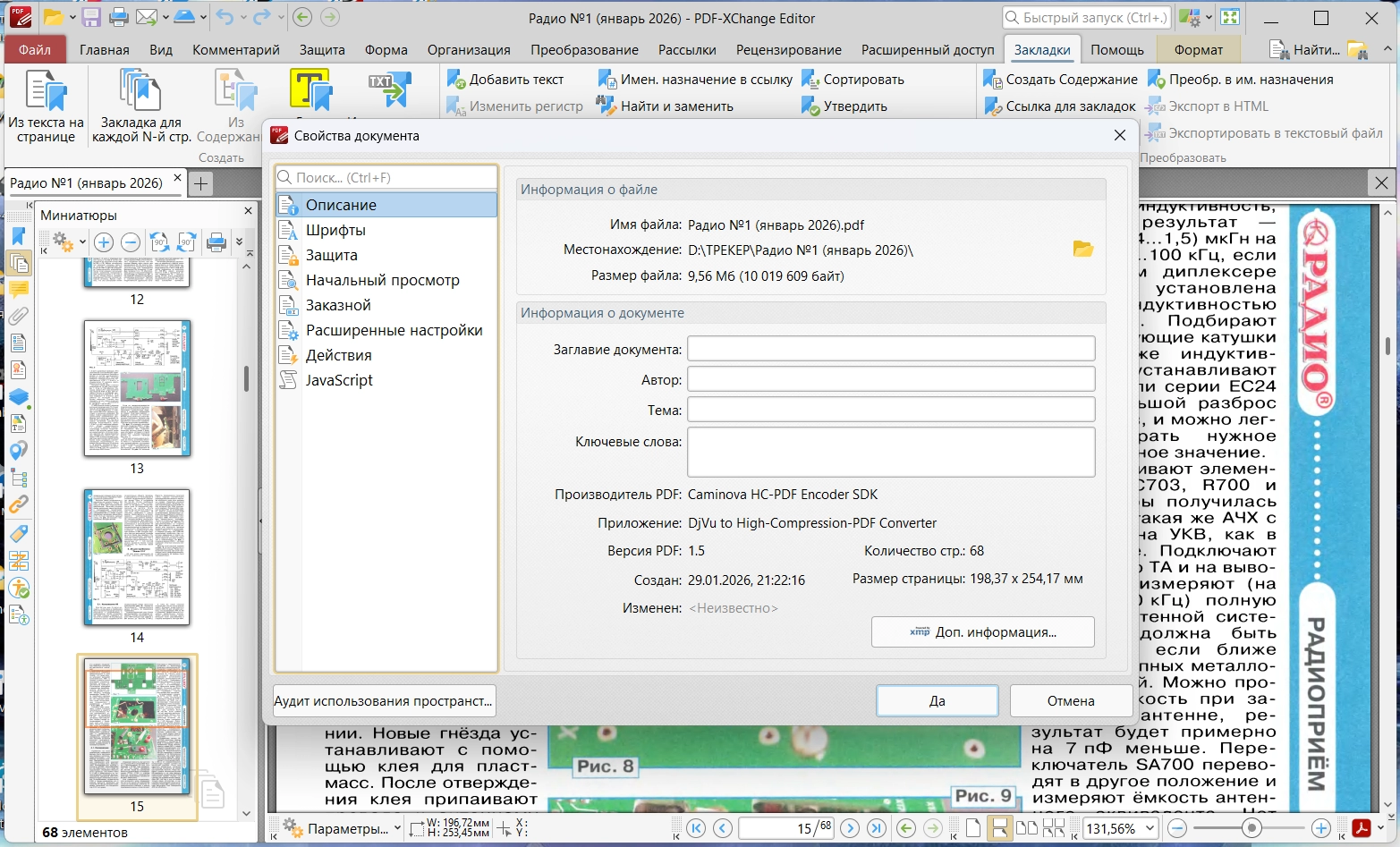Switch to the "Рецензирование" ribbon tab
This screenshot has height=847, width=1400.
[789, 50]
